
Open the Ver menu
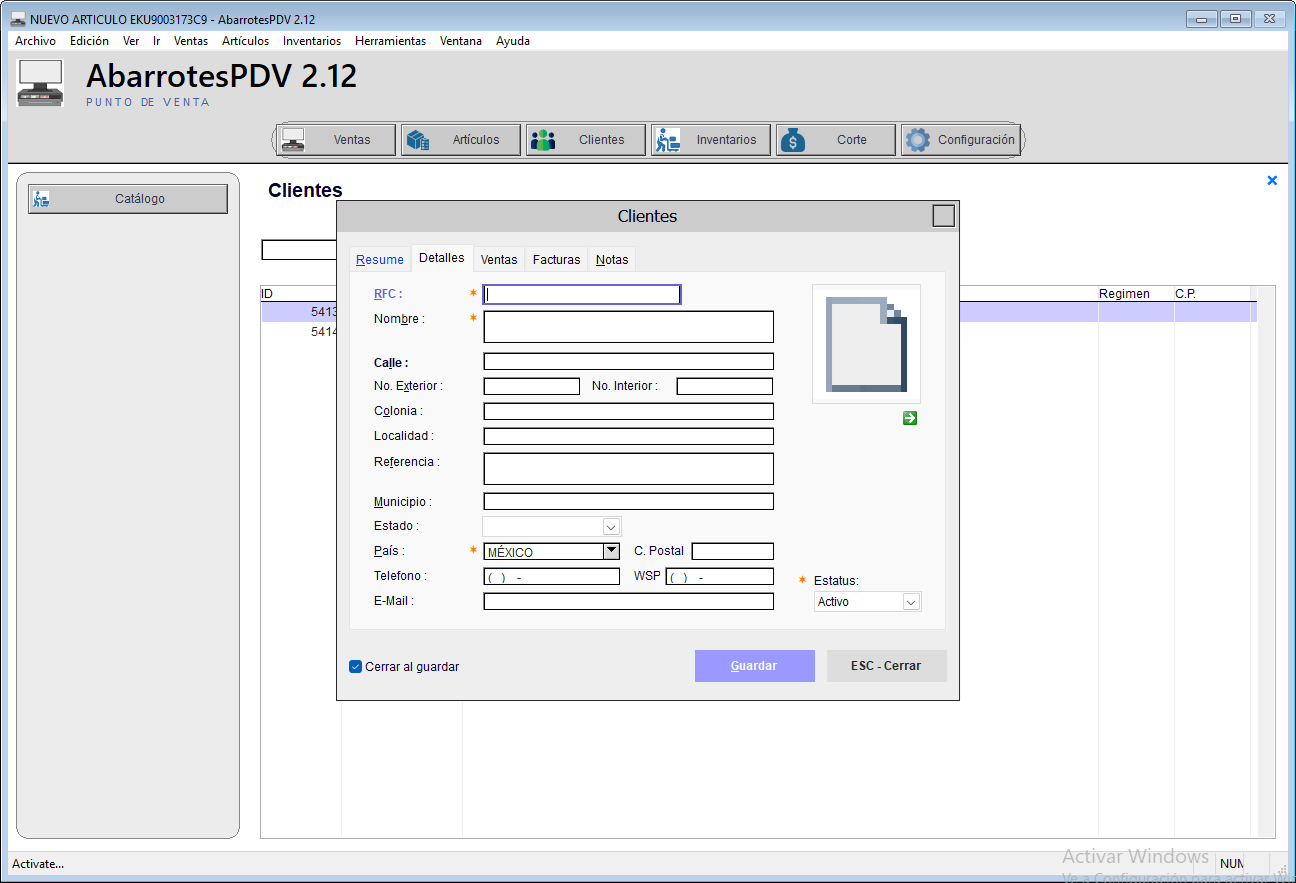(131, 41)
